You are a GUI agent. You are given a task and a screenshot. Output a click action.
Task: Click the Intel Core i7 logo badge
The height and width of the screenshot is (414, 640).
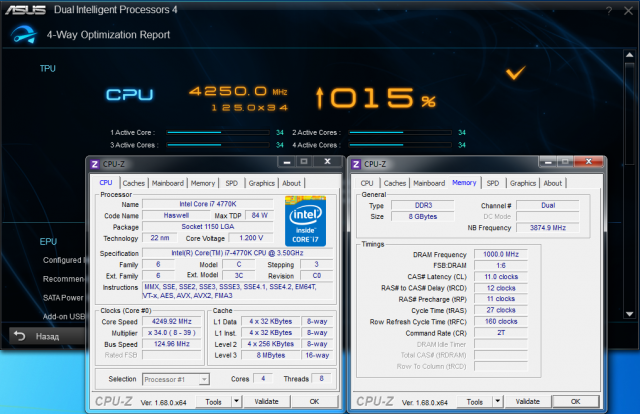[x=305, y=221]
